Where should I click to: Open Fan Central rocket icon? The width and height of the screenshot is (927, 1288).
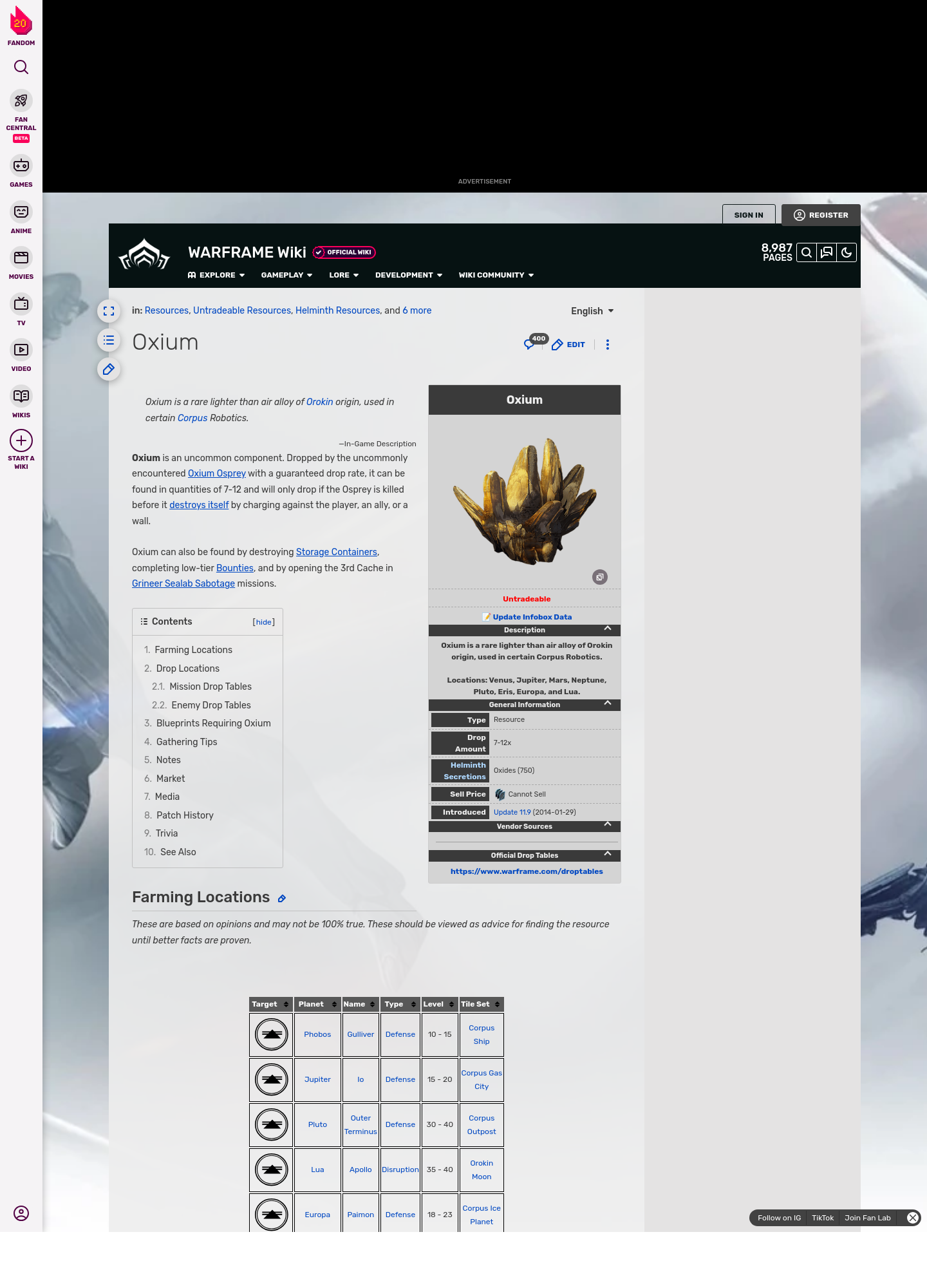click(21, 101)
